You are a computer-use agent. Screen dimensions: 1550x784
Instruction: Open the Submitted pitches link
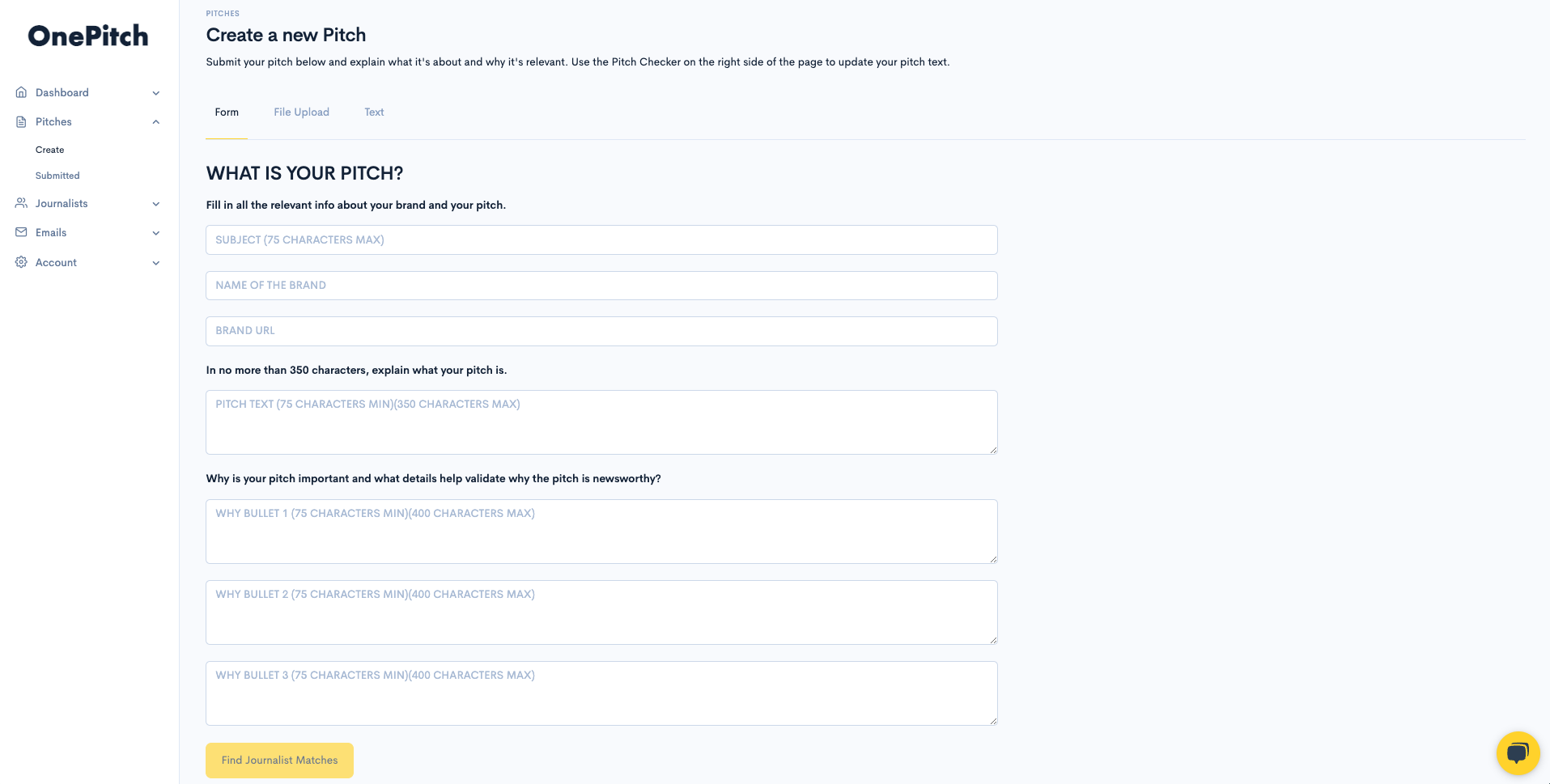(57, 176)
